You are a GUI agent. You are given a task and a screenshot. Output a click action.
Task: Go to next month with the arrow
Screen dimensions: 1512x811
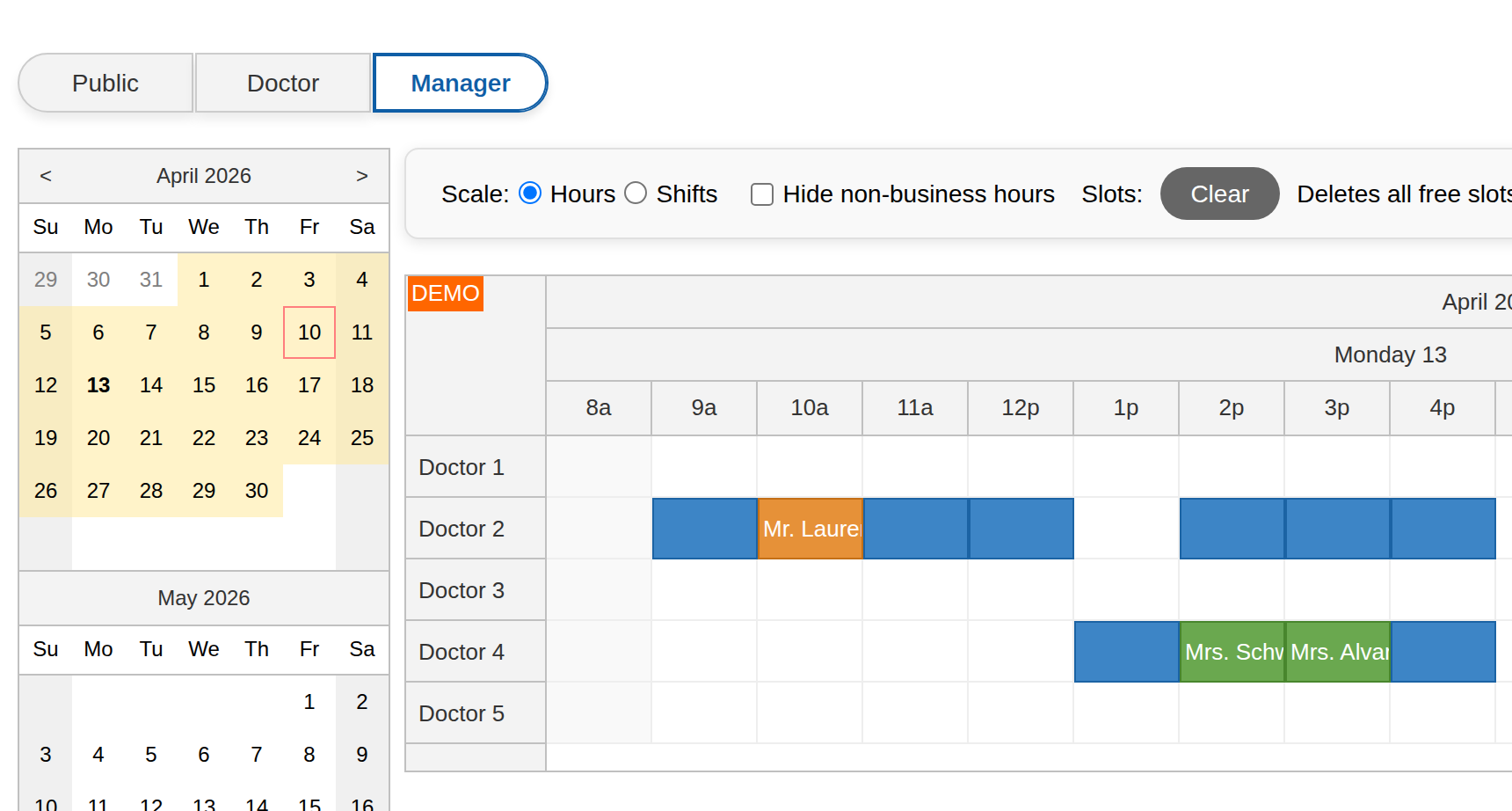coord(362,175)
